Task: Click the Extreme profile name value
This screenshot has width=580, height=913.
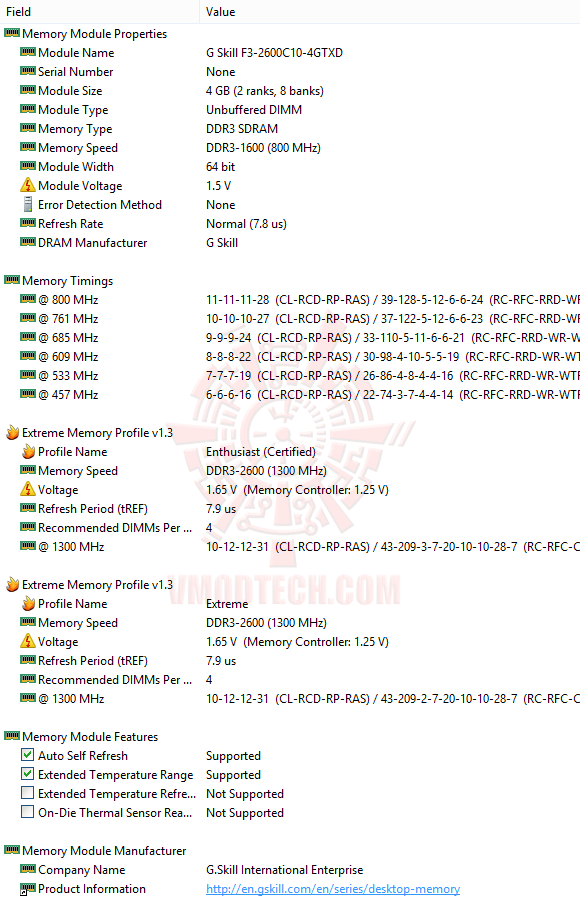Action: tap(227, 604)
